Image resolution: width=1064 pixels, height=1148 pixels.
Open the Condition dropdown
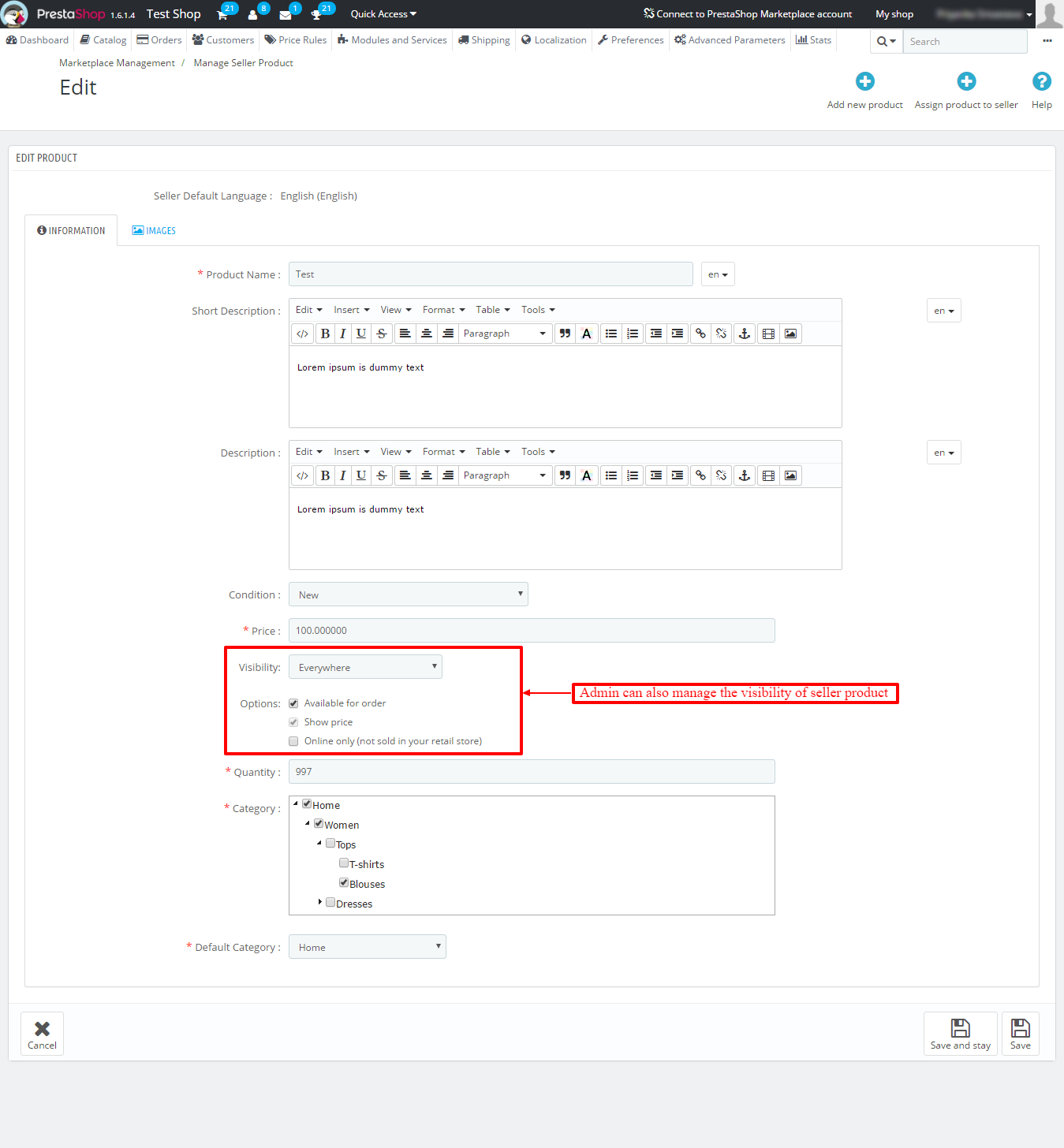(408, 594)
